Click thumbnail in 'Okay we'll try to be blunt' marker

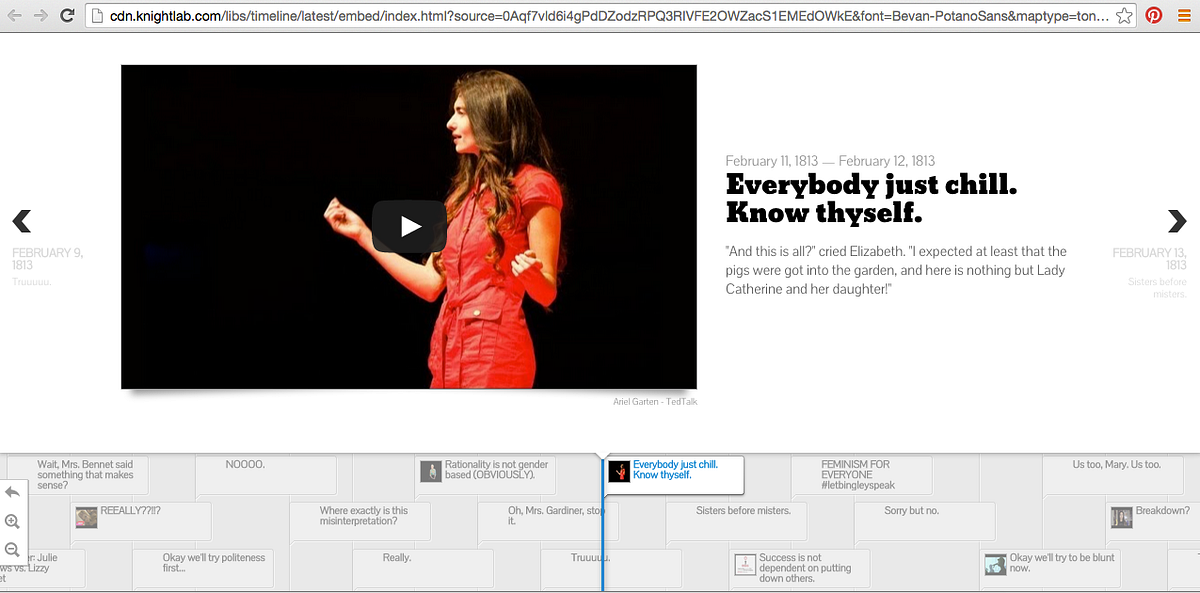[x=996, y=564]
